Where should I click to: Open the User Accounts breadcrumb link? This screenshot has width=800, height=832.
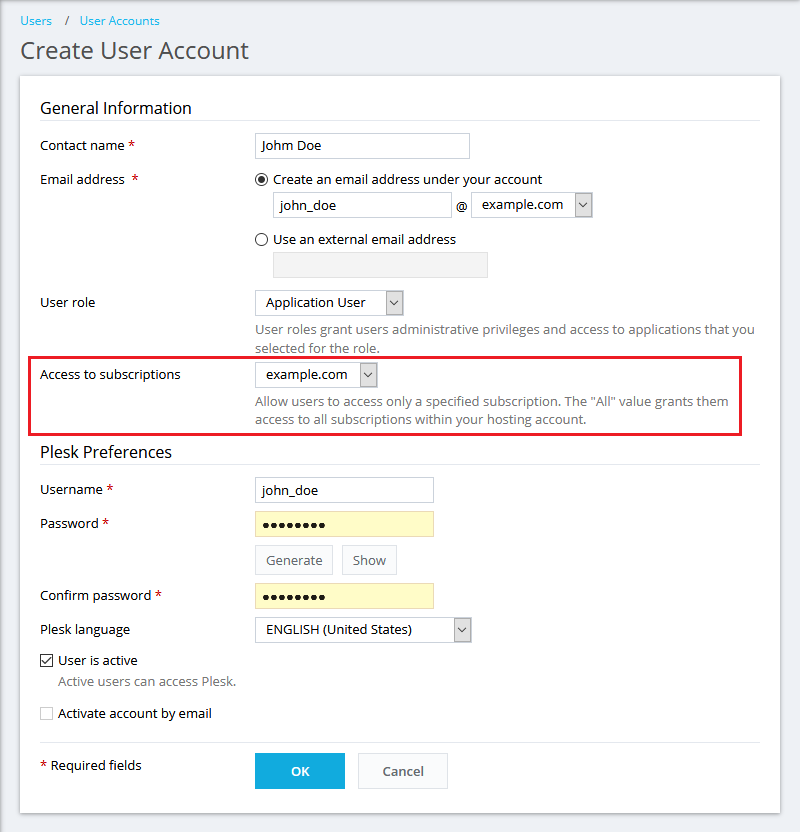[119, 20]
